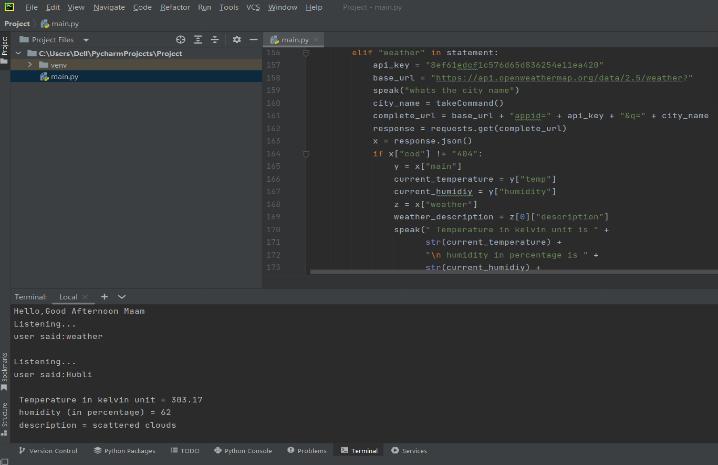Add a new terminal session with plus icon
The height and width of the screenshot is (465, 718).
coord(104,297)
